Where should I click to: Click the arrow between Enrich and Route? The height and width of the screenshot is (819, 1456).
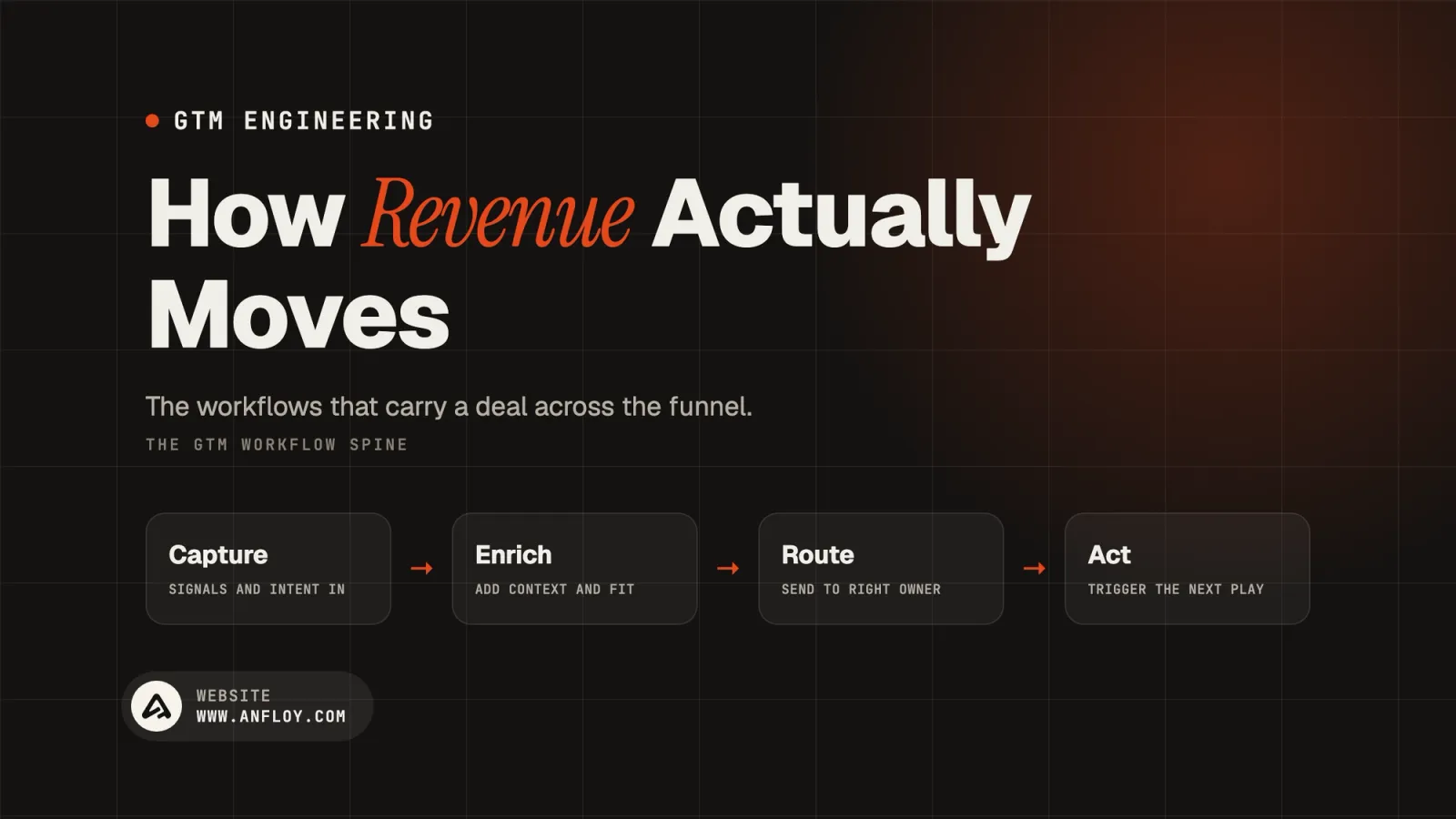728,569
